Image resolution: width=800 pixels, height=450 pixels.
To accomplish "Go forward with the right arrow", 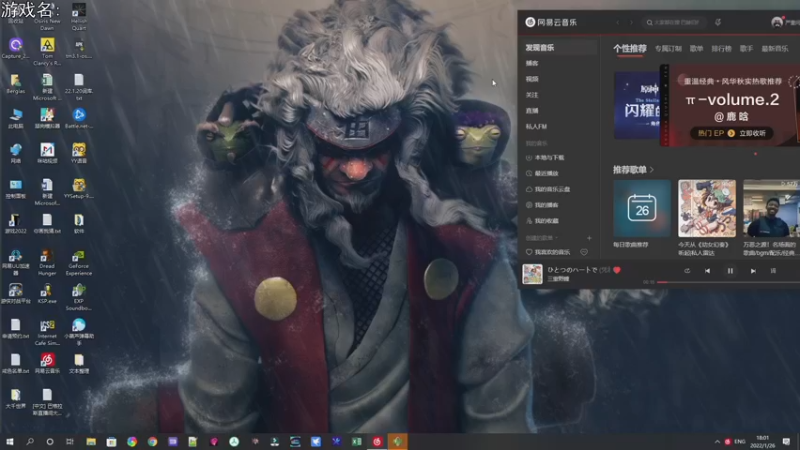I will tap(631, 22).
